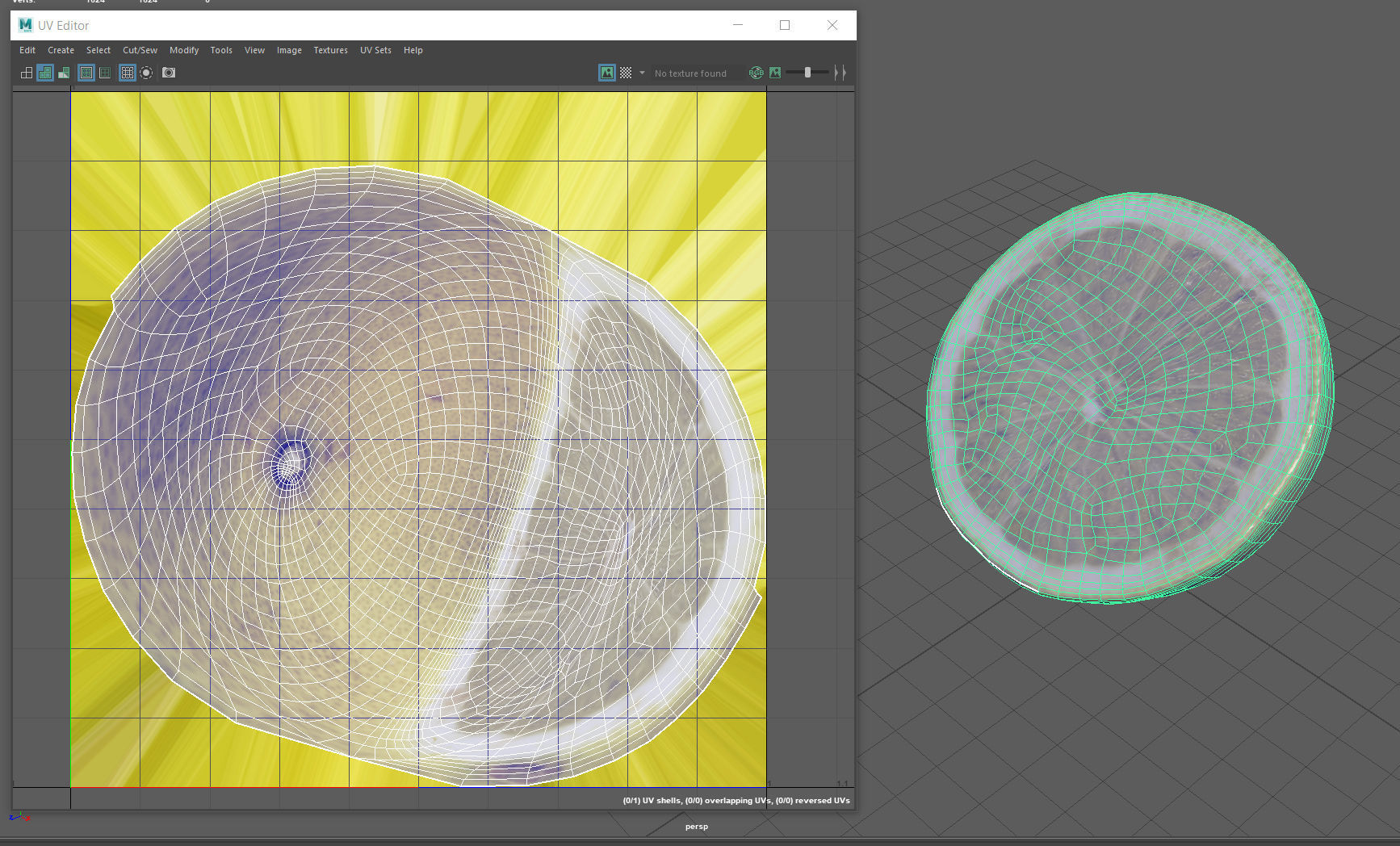
Task: Open the View menu in UV Editor
Action: pos(254,50)
